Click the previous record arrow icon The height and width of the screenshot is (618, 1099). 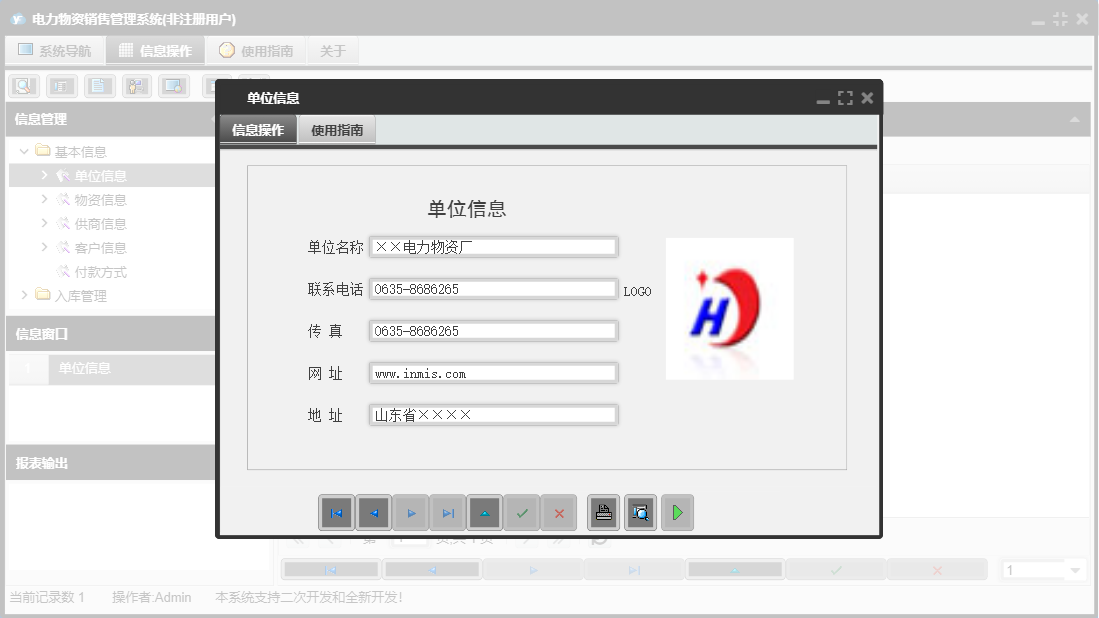[x=374, y=512]
